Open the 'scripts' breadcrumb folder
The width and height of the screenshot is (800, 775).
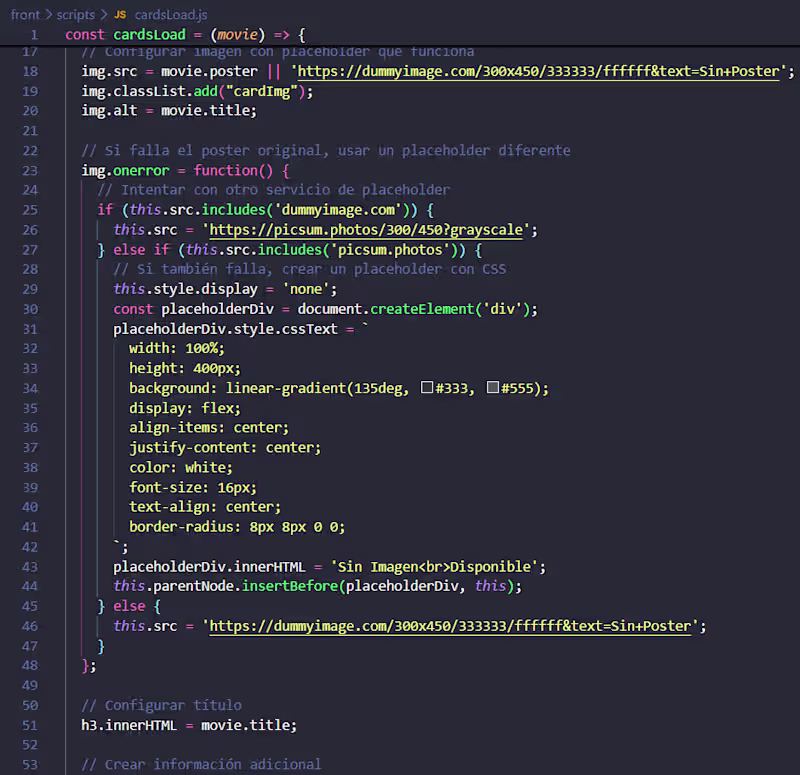(x=76, y=15)
